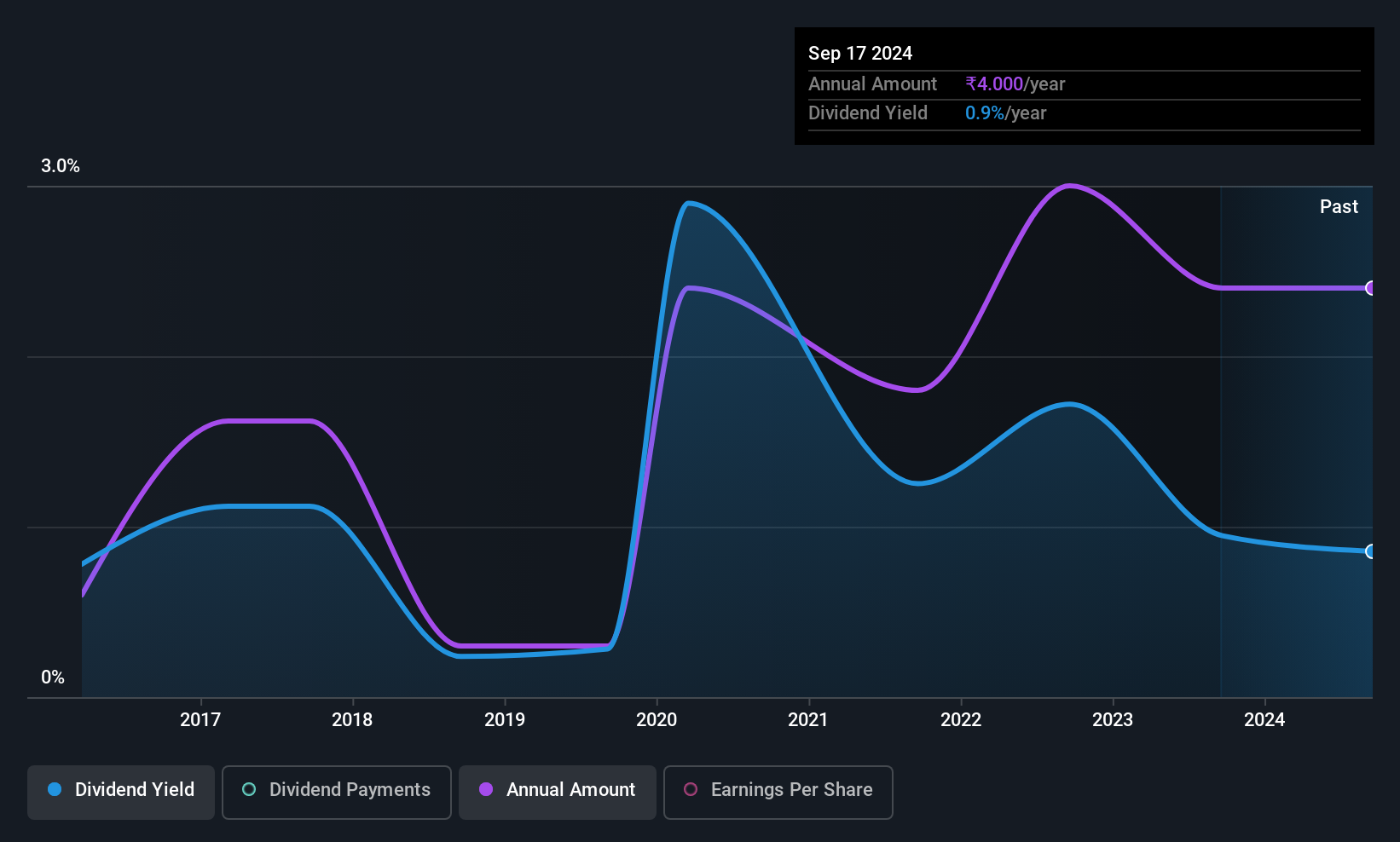Click the 2020 x-axis year label

tap(657, 720)
